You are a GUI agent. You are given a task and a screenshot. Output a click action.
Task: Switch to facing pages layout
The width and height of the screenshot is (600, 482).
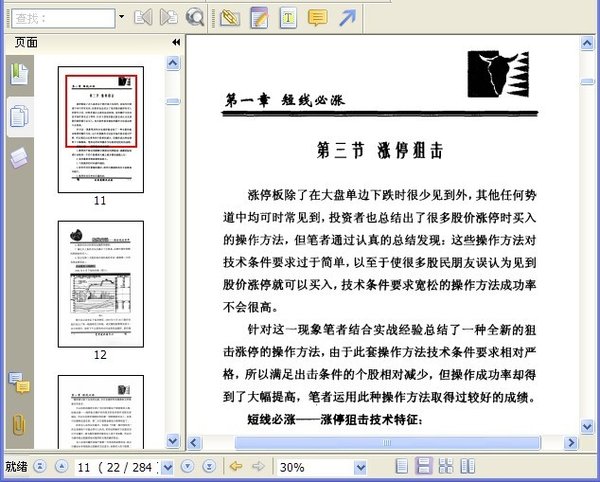[x=468, y=466]
